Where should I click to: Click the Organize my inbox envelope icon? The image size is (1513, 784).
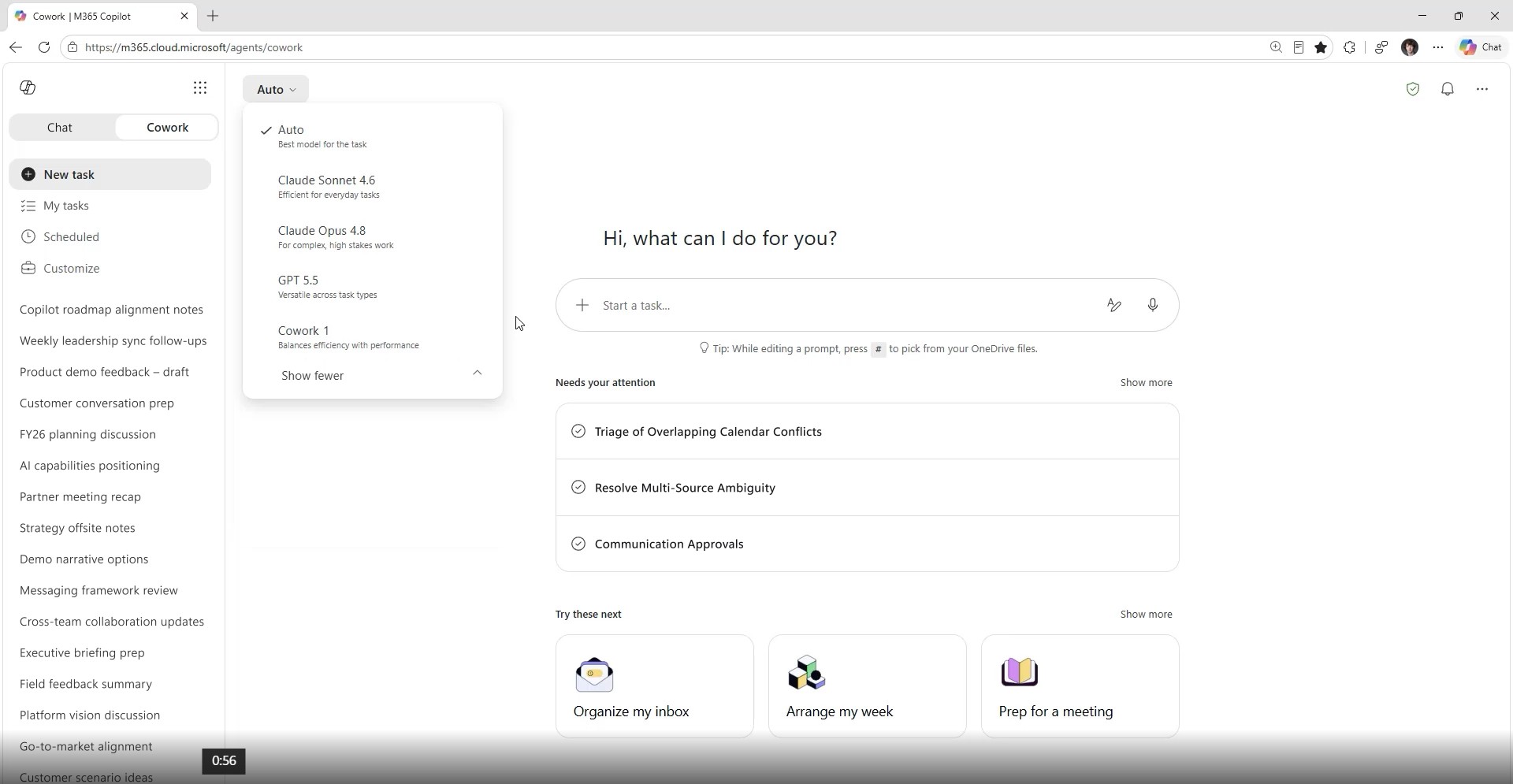(x=594, y=674)
